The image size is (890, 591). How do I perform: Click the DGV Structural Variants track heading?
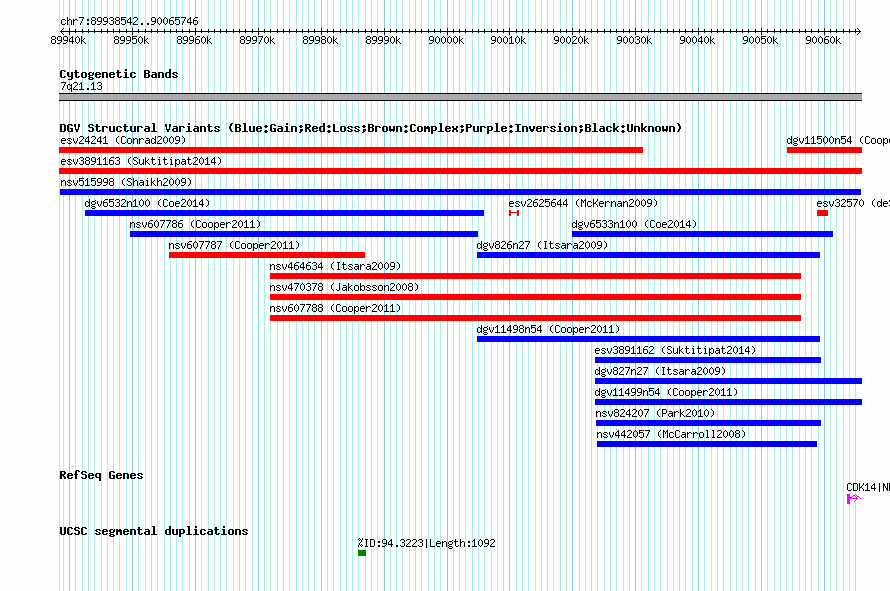(x=370, y=128)
